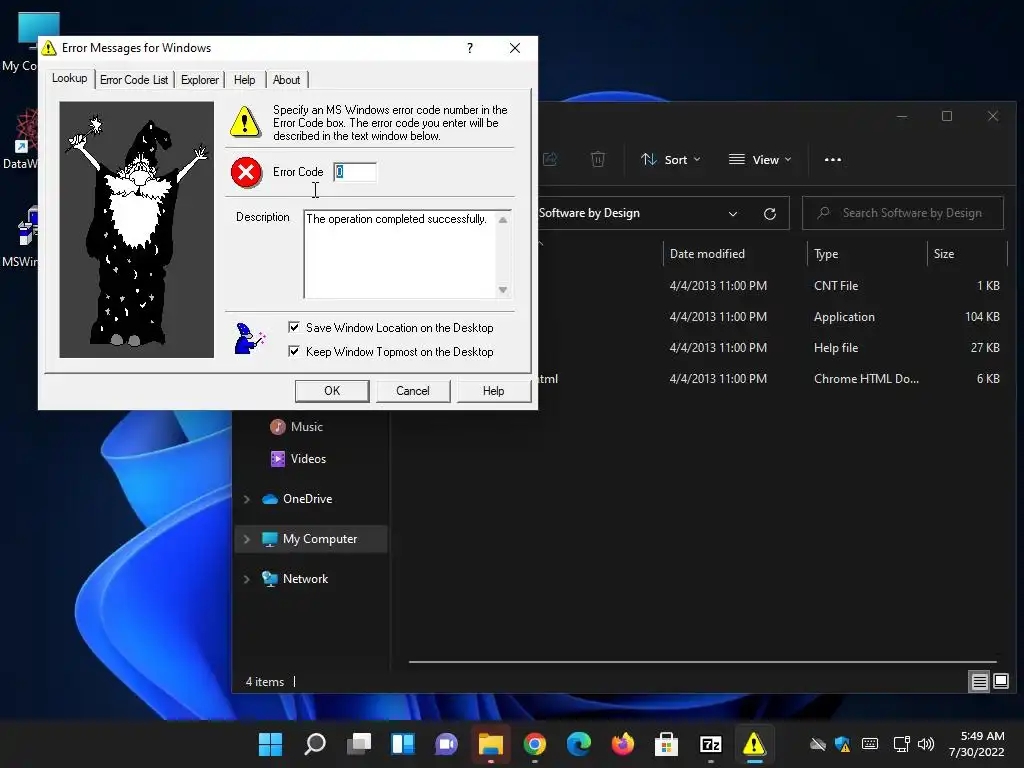The image size is (1024, 768).
Task: Open the volume control in system tray
Action: [x=925, y=744]
